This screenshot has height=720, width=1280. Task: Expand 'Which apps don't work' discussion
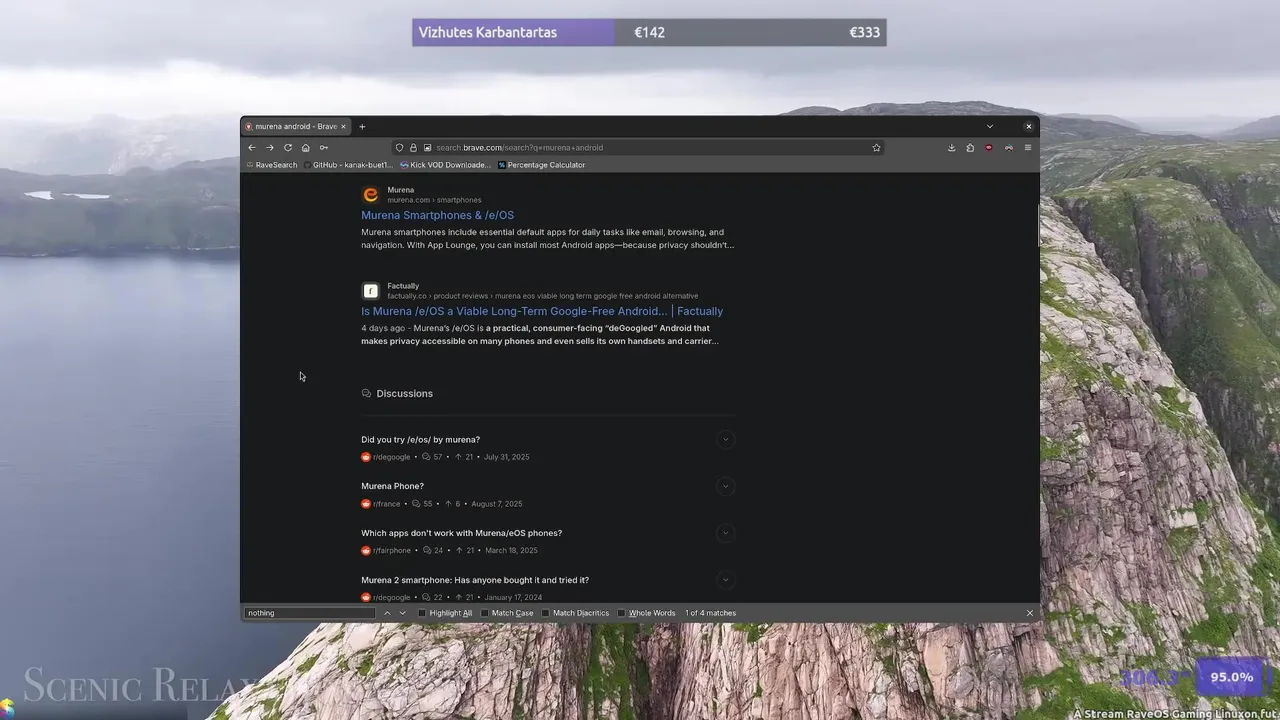coord(726,533)
